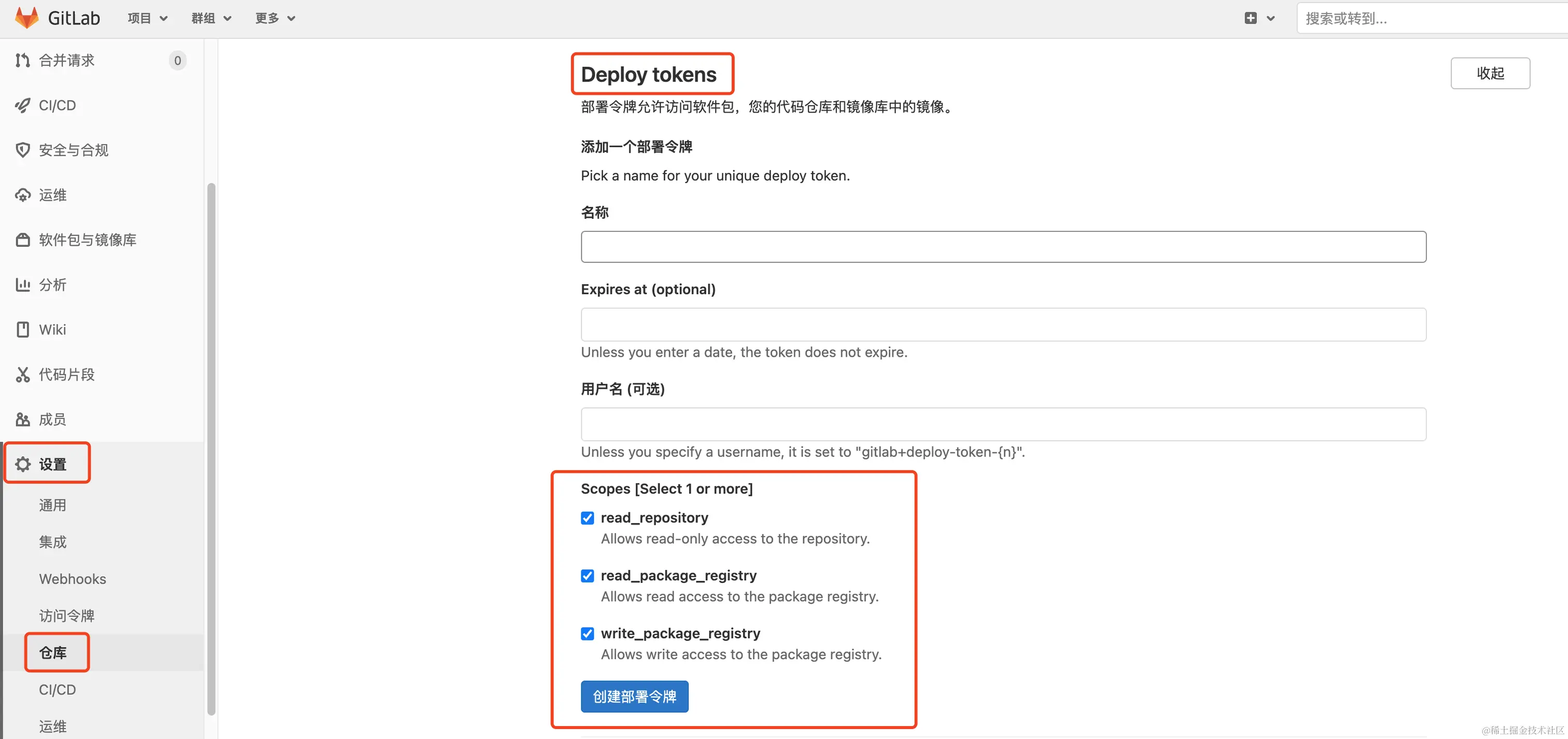Click the analytics chart icon
The image size is (1568, 739).
pos(22,285)
